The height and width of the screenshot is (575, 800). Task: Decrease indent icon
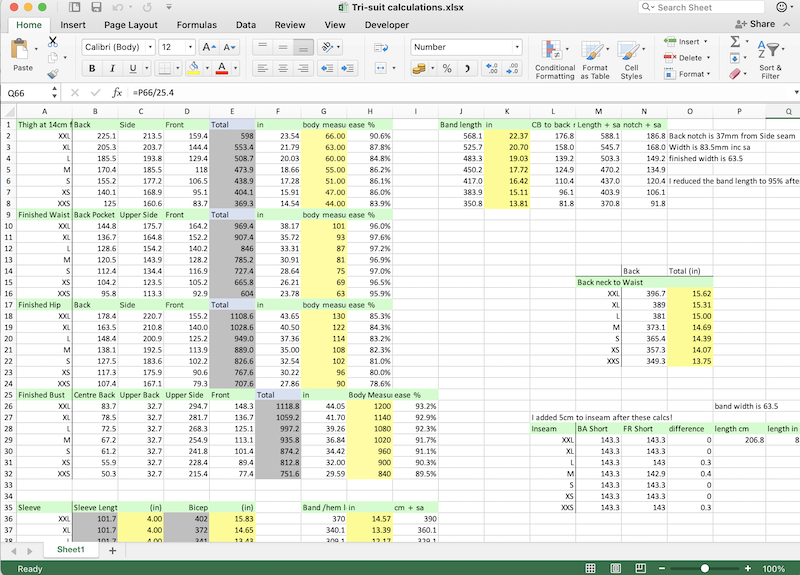click(x=327, y=68)
